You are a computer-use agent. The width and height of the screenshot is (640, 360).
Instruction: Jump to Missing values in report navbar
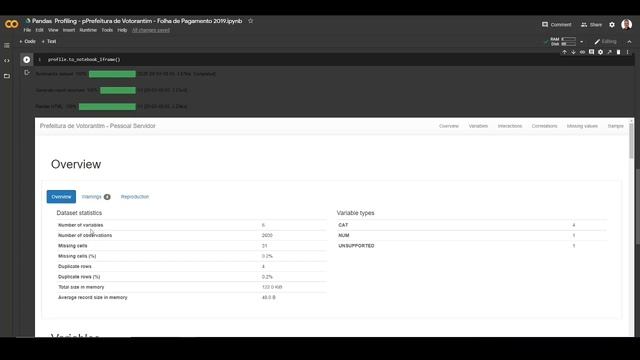click(x=582, y=126)
